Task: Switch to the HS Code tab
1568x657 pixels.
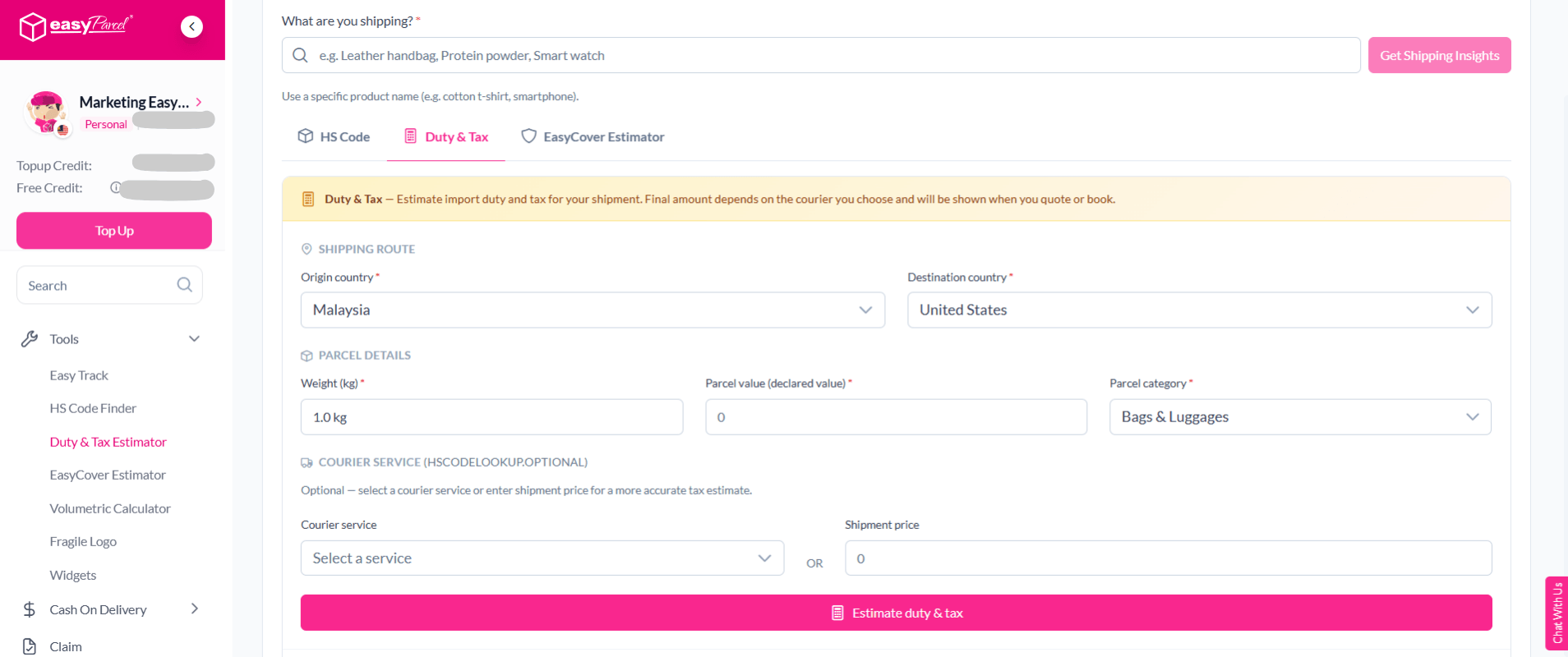Action: click(334, 136)
